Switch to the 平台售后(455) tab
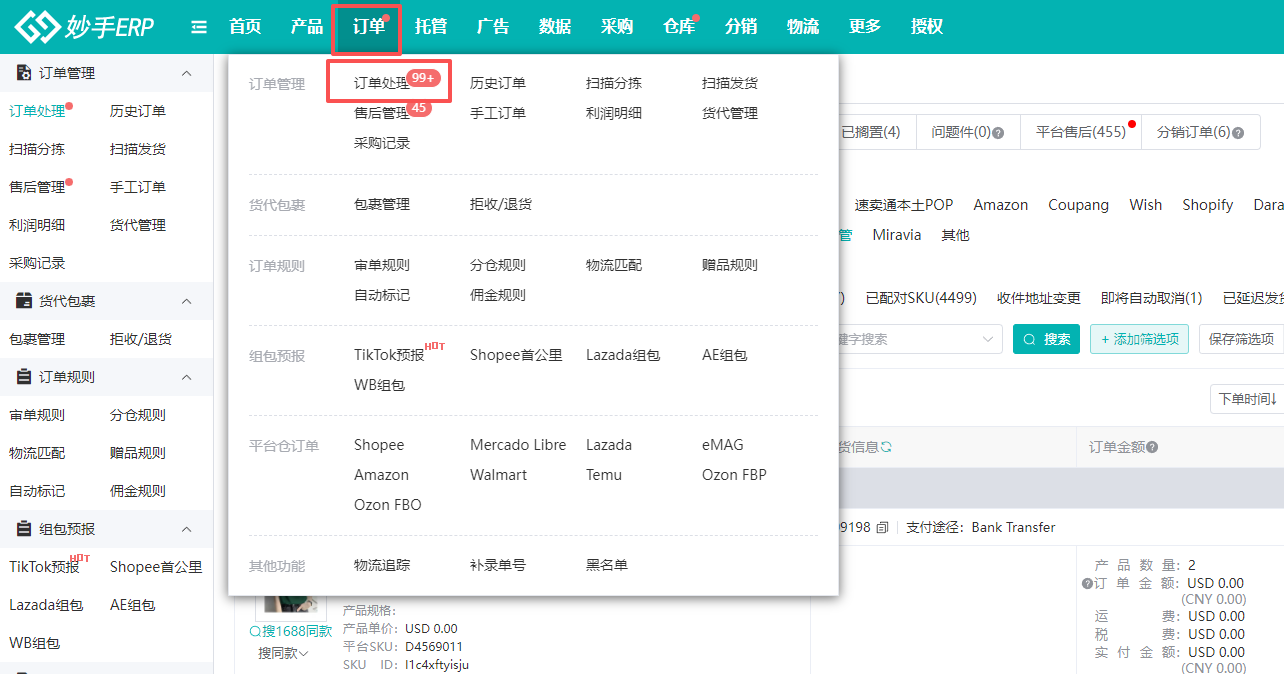Viewport: 1284px width, 674px height. coord(1080,132)
